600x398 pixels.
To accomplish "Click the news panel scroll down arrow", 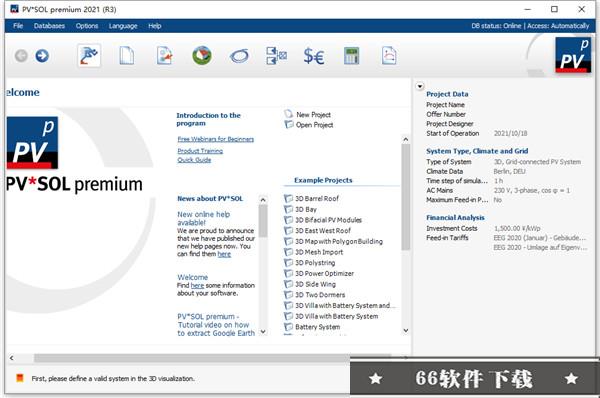I will pos(263,331).
